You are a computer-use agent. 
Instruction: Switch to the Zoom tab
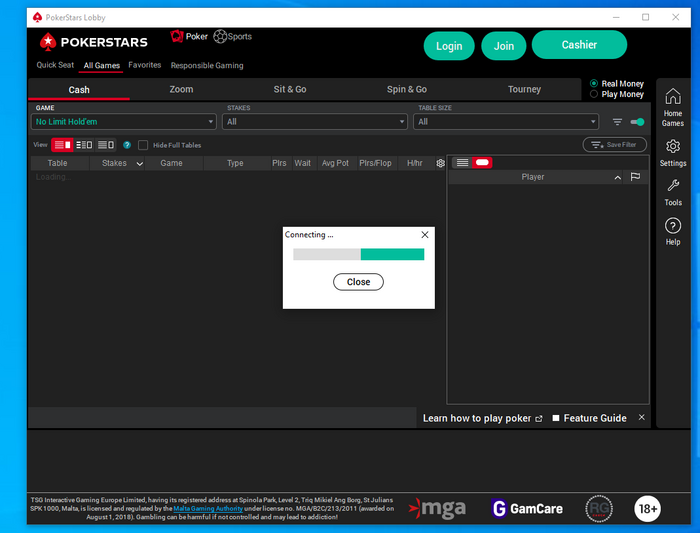tap(181, 89)
